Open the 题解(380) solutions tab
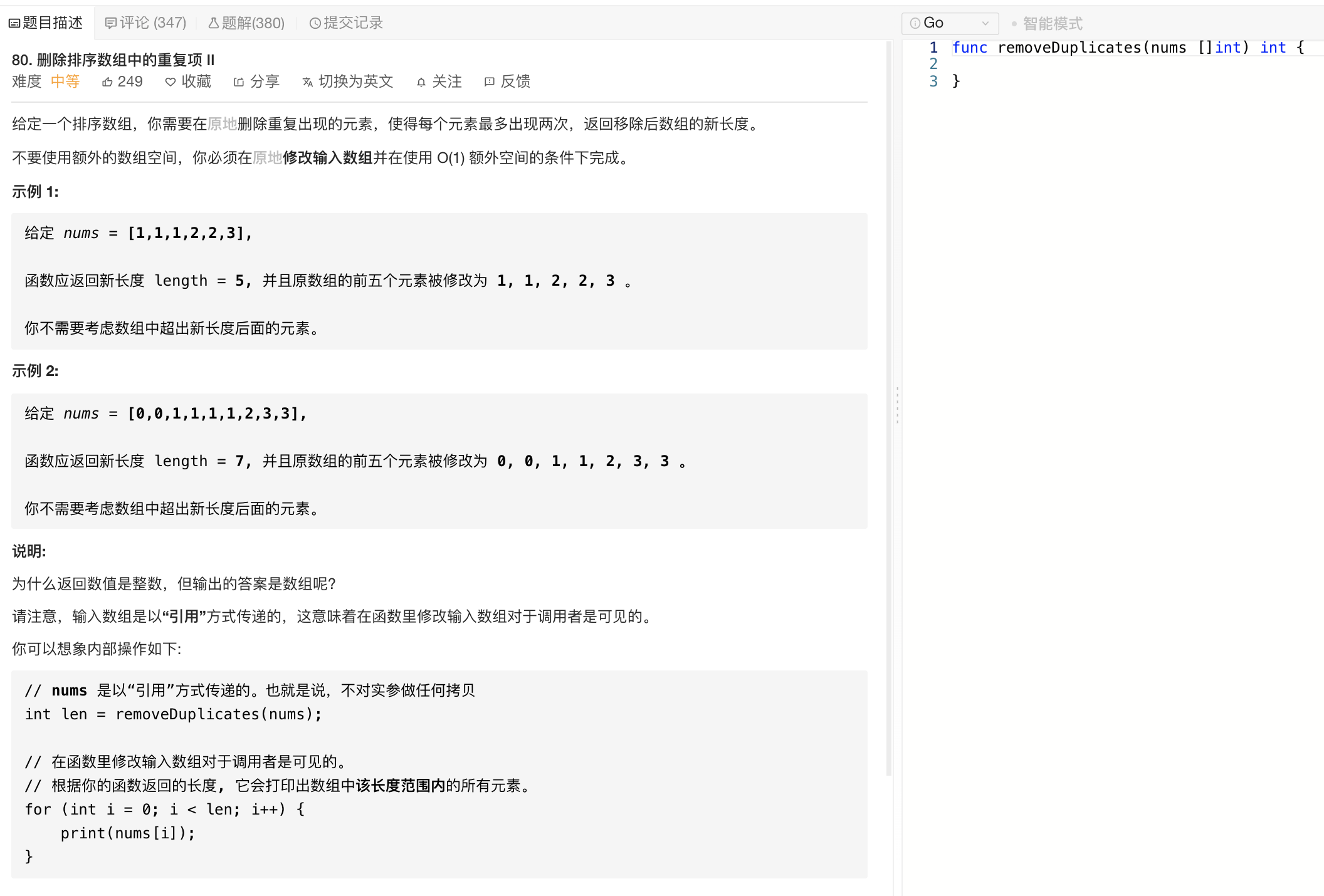Image resolution: width=1324 pixels, height=896 pixels. pyautogui.click(x=246, y=23)
